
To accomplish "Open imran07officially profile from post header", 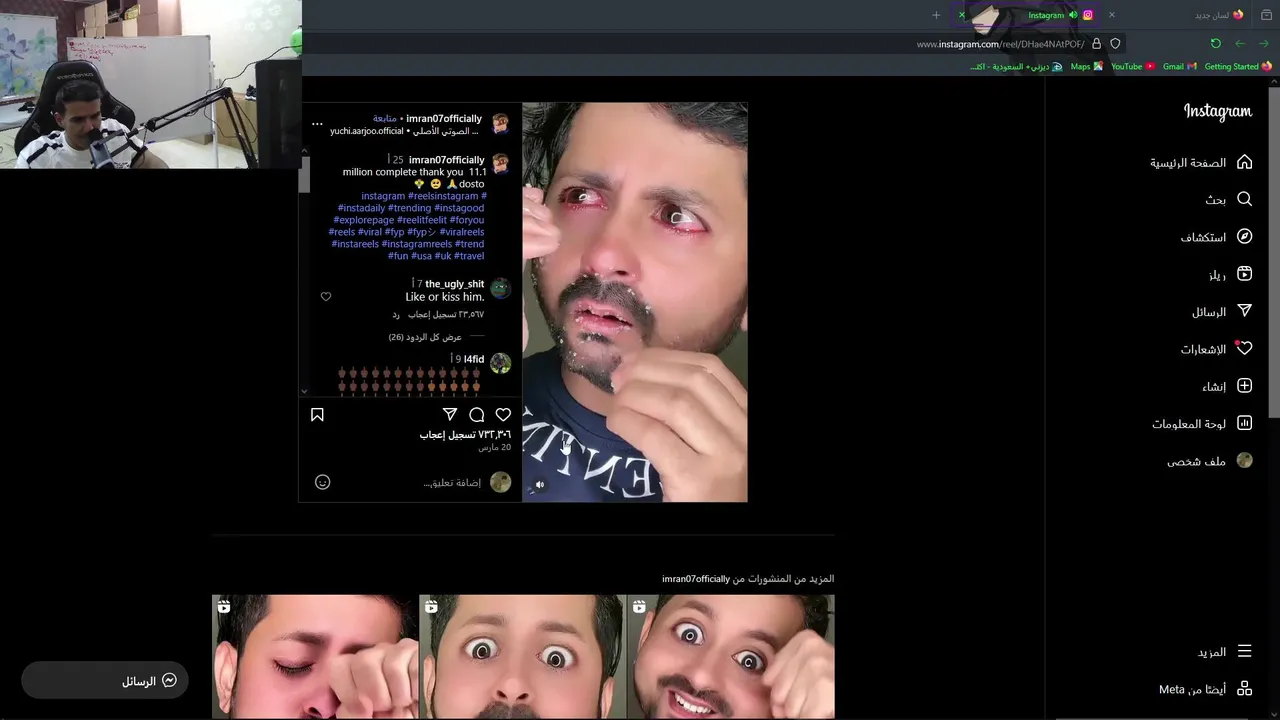I will [x=444, y=118].
